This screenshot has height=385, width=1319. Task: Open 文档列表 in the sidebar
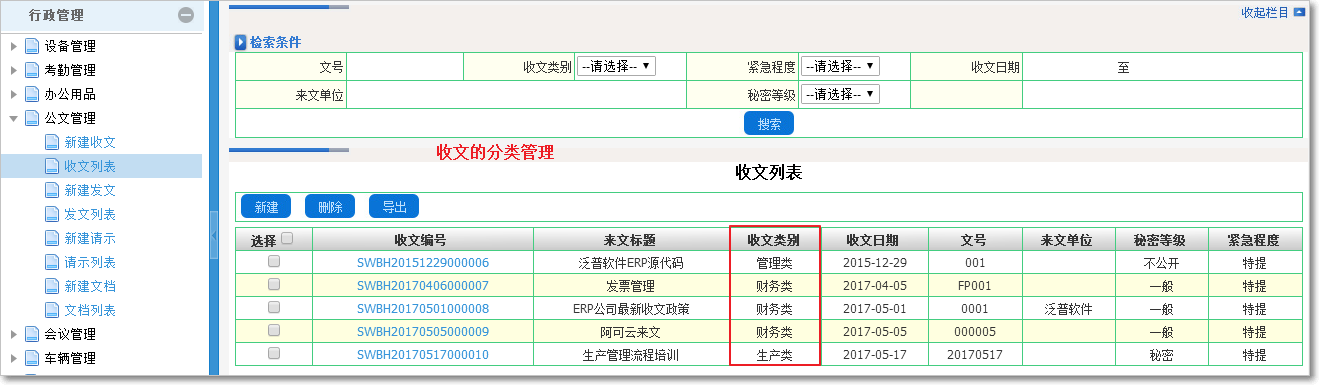tap(90, 310)
